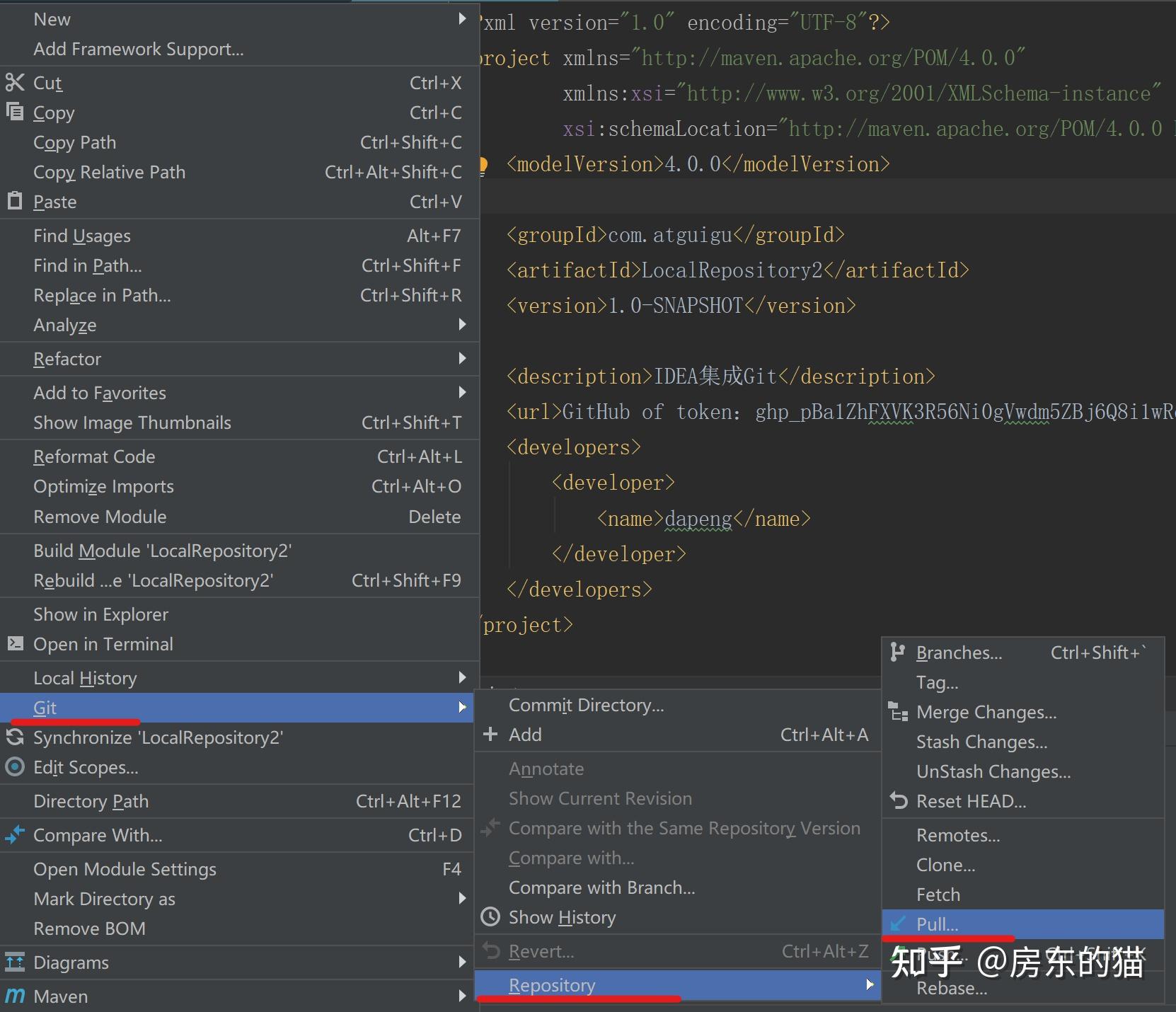This screenshot has width=1176, height=1012.
Task: Click the Paste clipboard icon
Action: (14, 201)
